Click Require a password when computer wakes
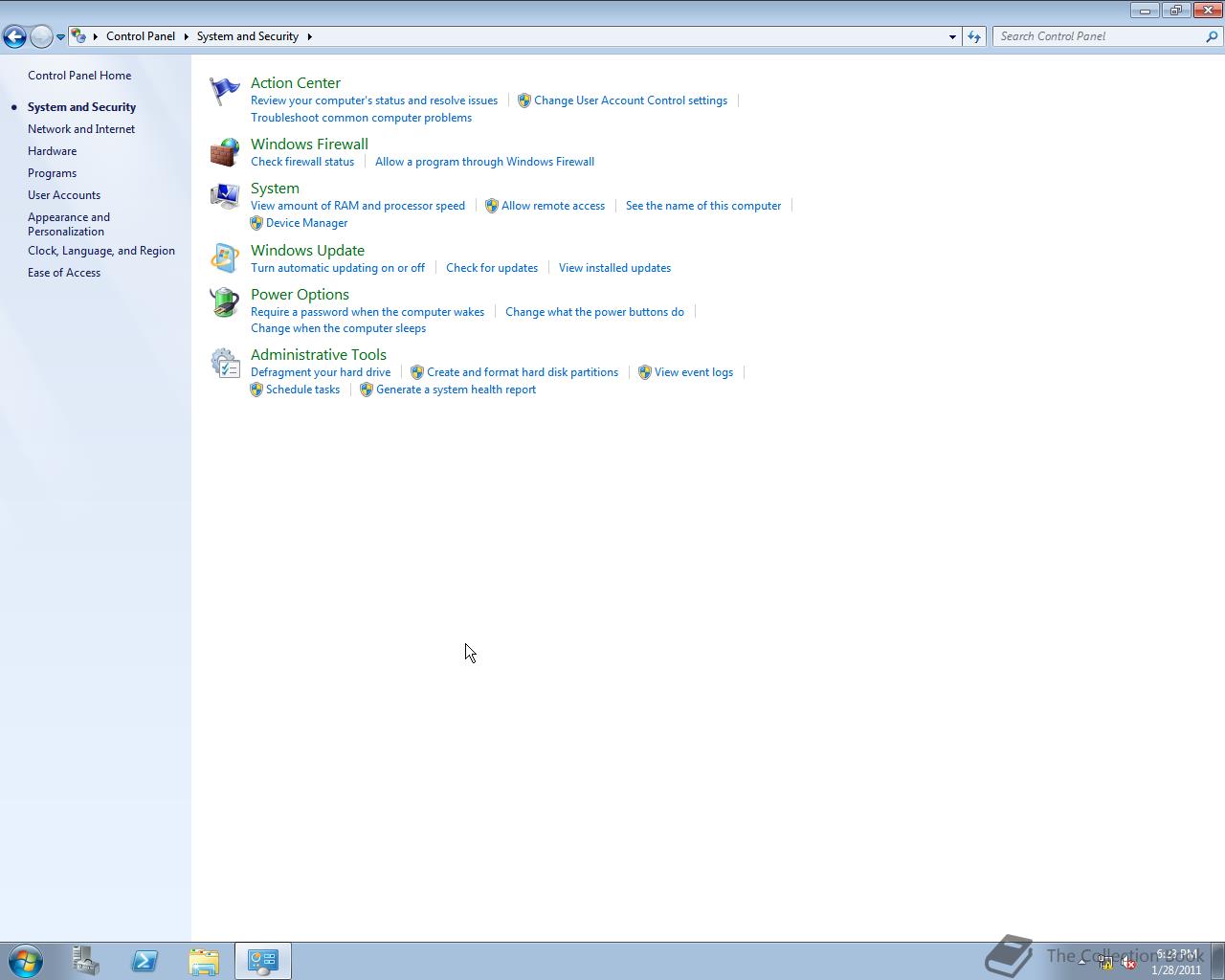This screenshot has width=1225, height=980. coord(367,312)
